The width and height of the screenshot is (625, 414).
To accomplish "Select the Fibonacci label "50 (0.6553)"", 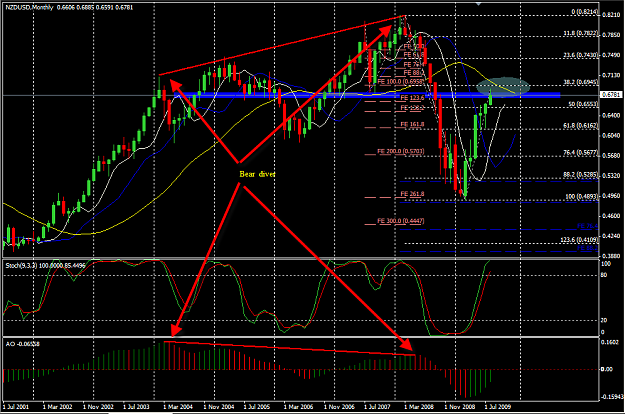I will point(584,104).
